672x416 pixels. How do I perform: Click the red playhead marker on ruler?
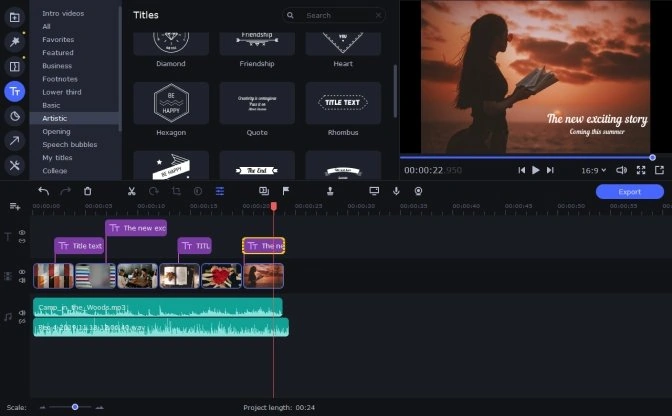point(273,207)
